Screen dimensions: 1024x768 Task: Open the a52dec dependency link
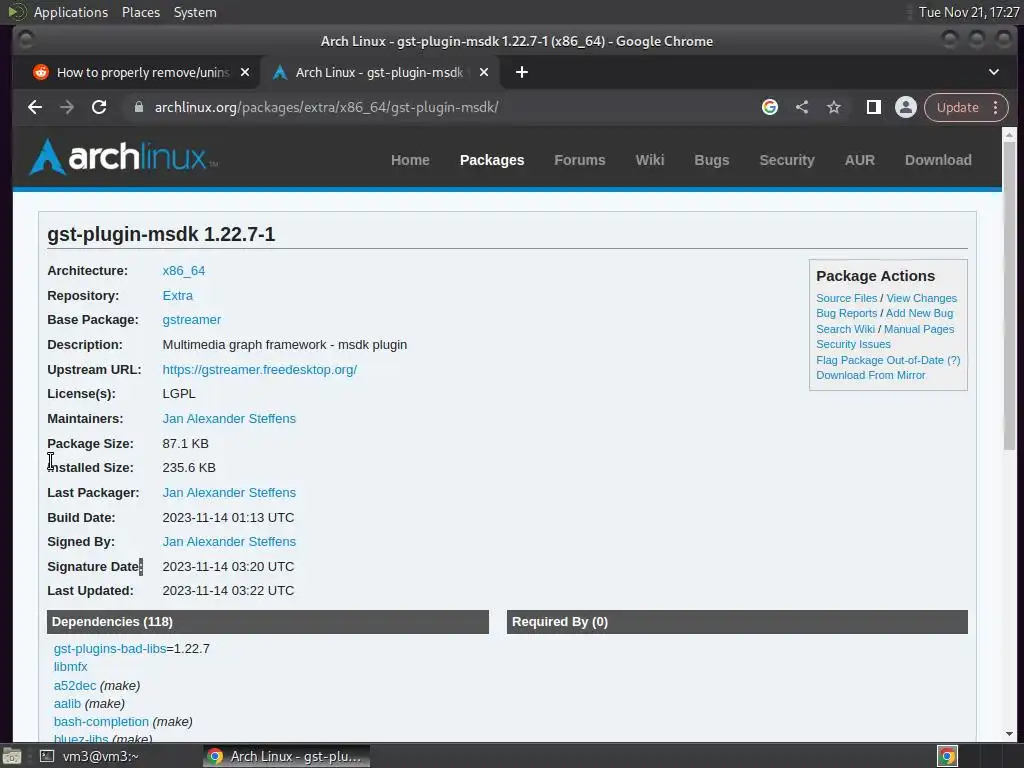tap(74, 686)
